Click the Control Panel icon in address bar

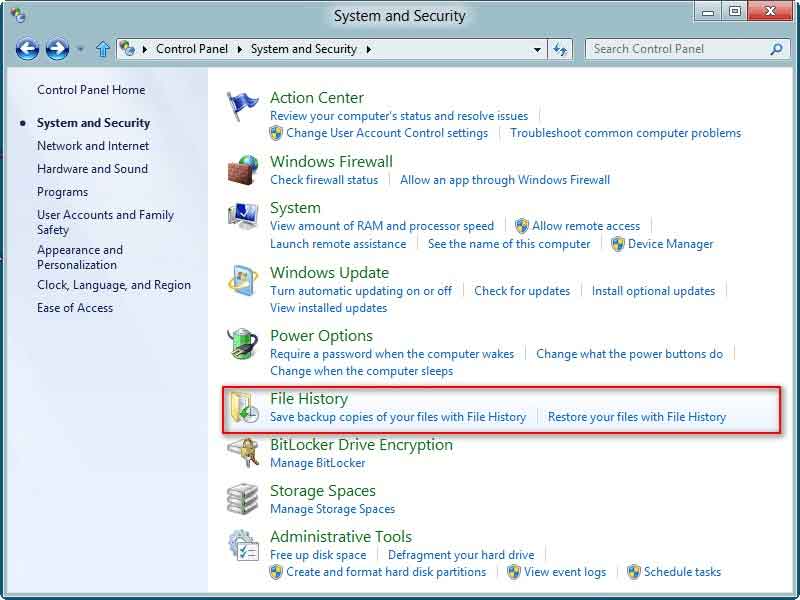pos(127,48)
